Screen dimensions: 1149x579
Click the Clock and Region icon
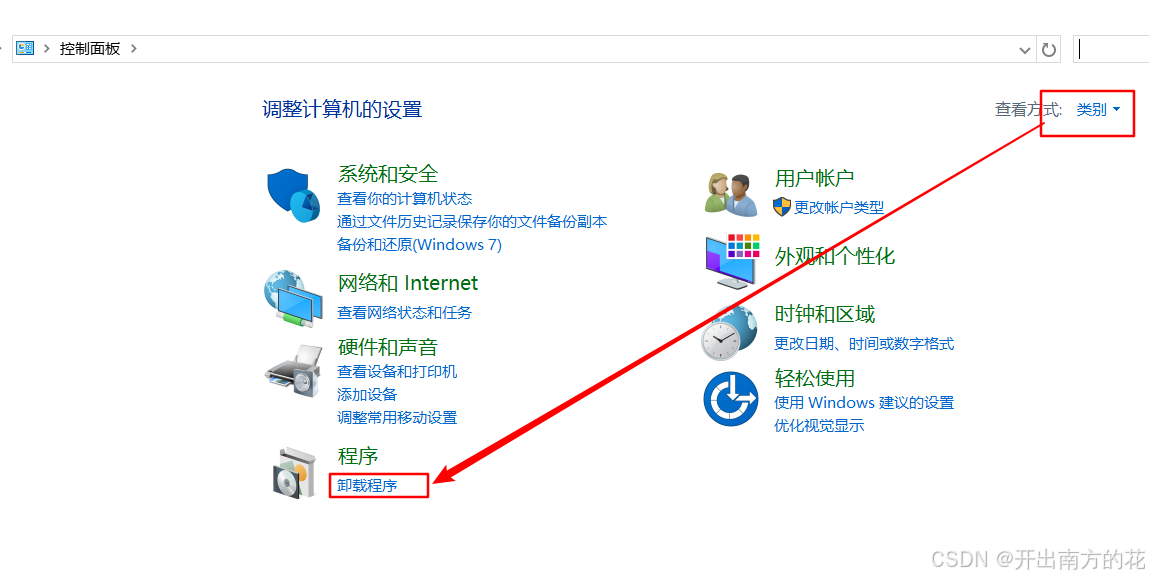coord(729,333)
